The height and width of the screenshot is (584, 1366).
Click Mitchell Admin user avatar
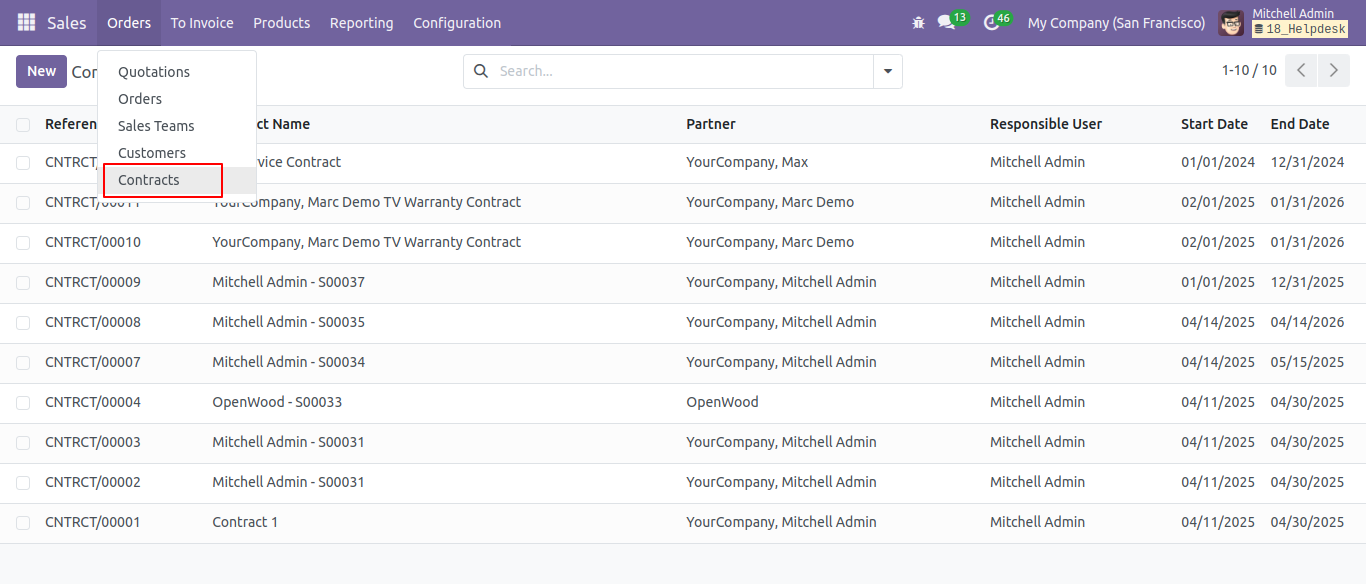[x=1231, y=22]
